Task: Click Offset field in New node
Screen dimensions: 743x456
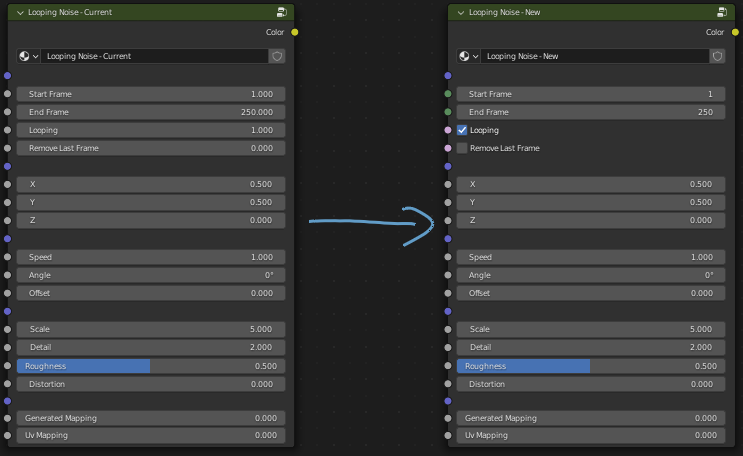Action: [x=591, y=293]
